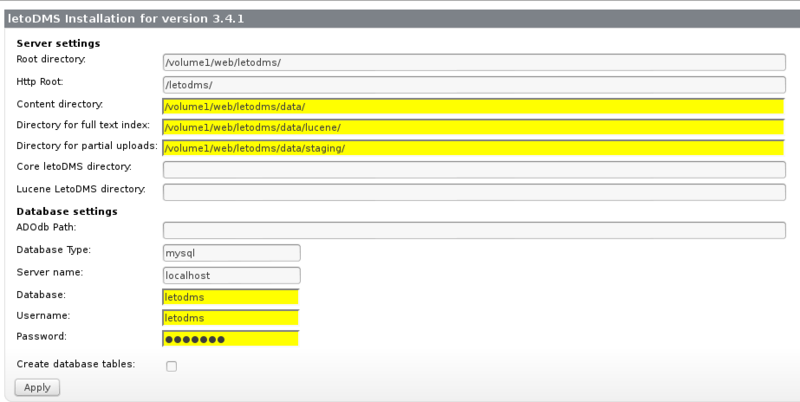Focus the Database name input field

coord(231,297)
